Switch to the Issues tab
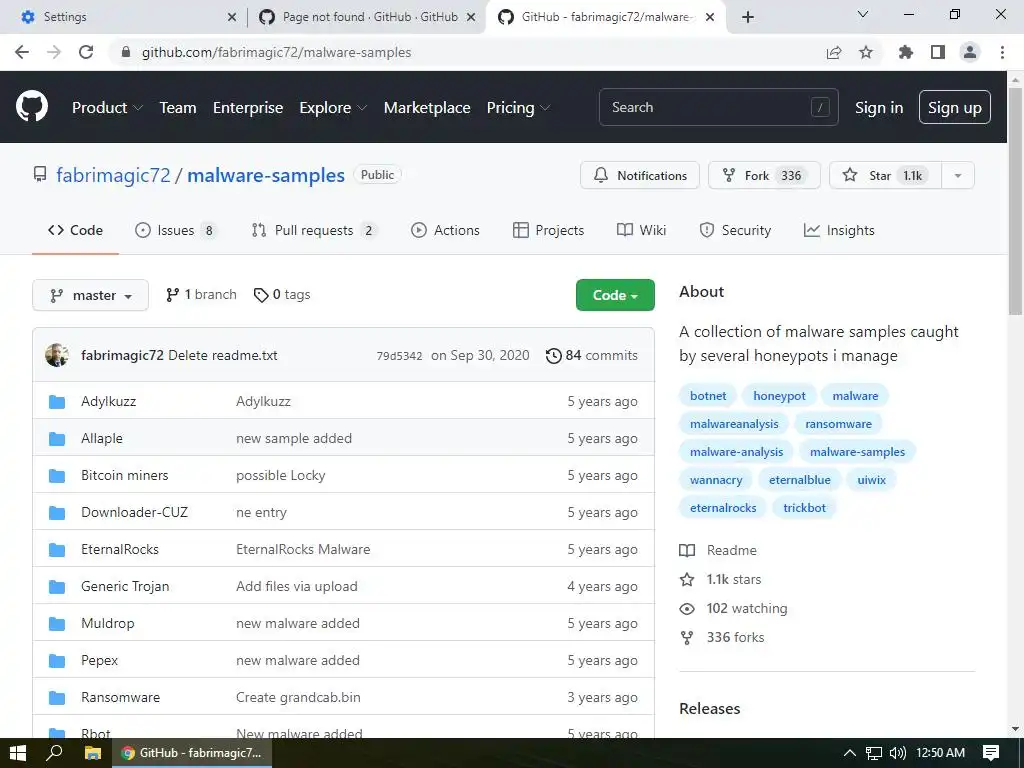Viewport: 1024px width, 768px height. [176, 230]
